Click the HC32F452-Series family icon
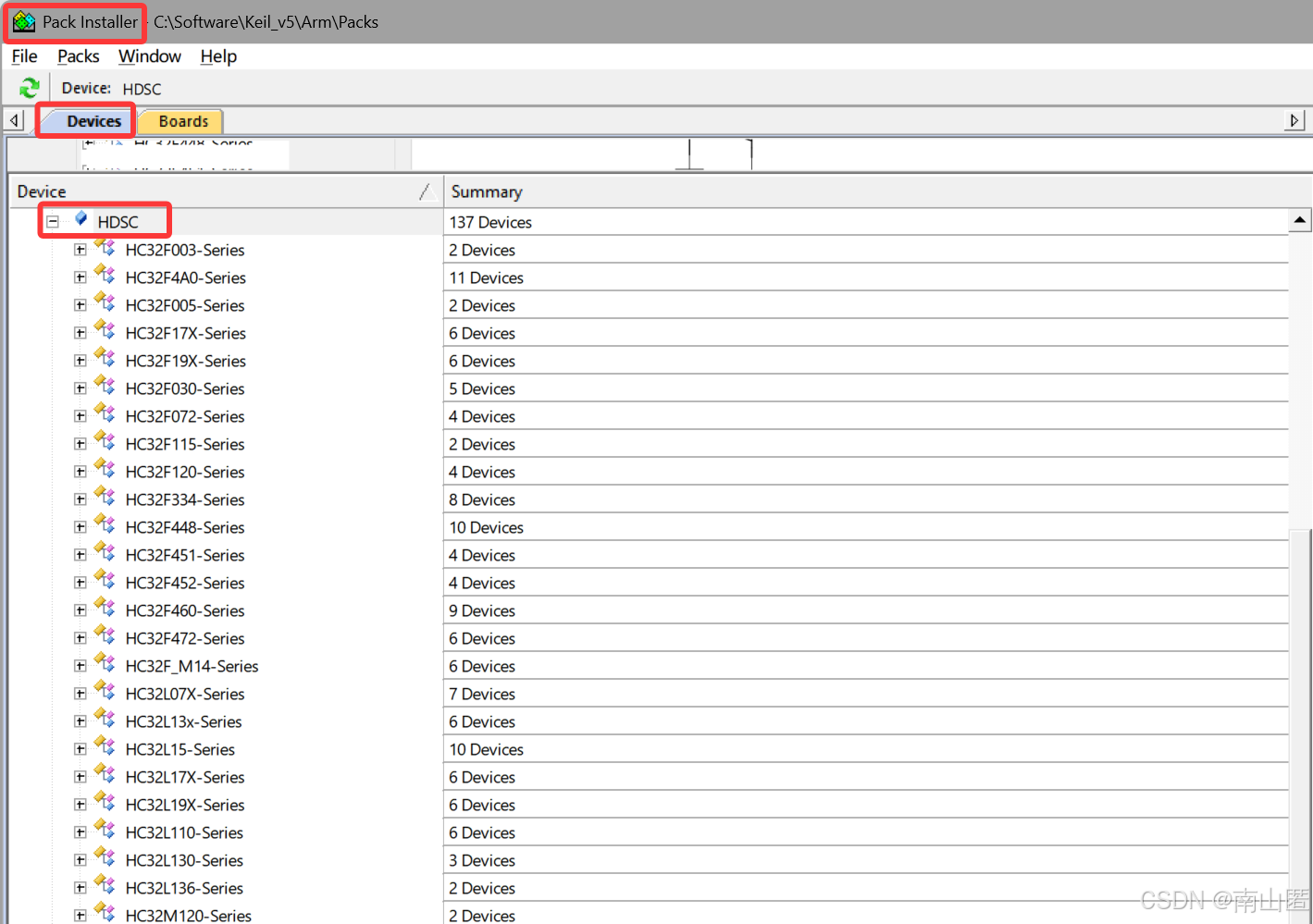This screenshot has width=1313, height=924. tap(105, 581)
